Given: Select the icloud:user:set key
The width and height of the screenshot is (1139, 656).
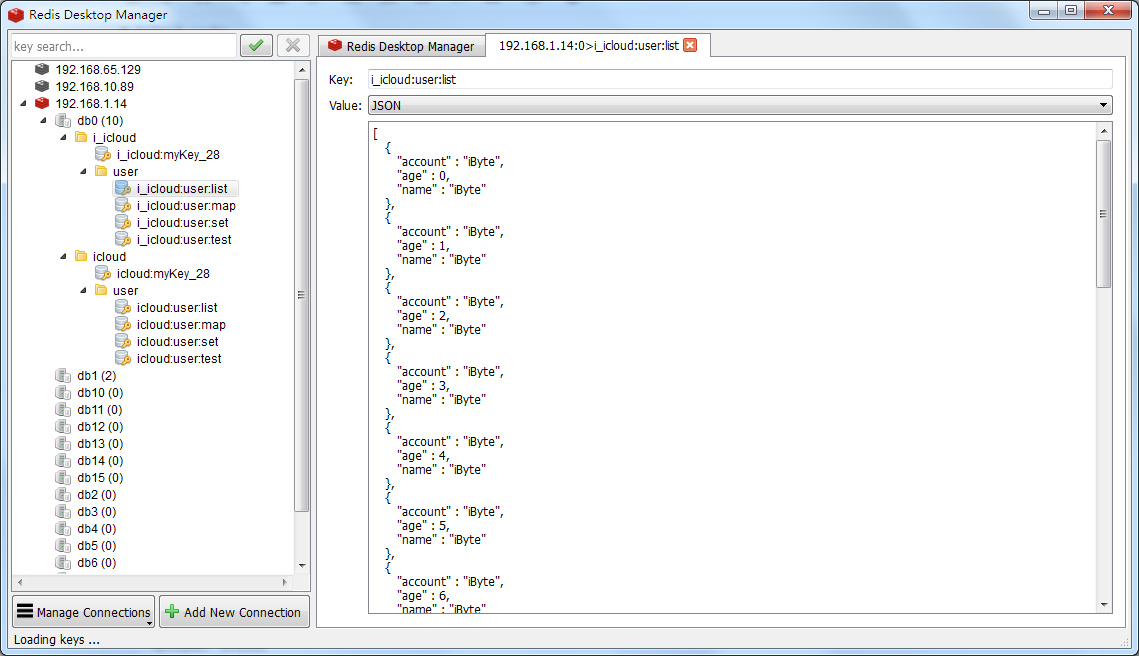Looking at the screenshot, I should (177, 341).
